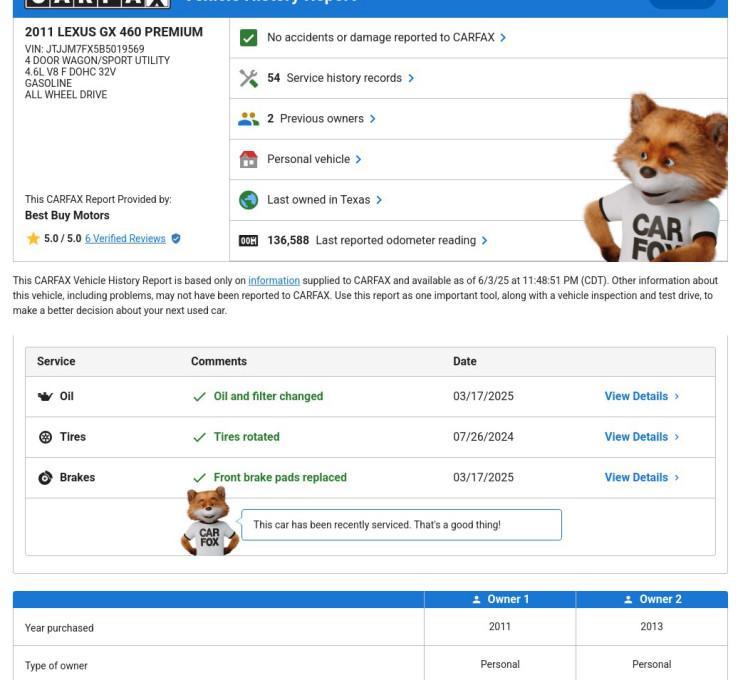743x680 pixels.
Task: Click the Year purchased row label
Action: (x=59, y=628)
